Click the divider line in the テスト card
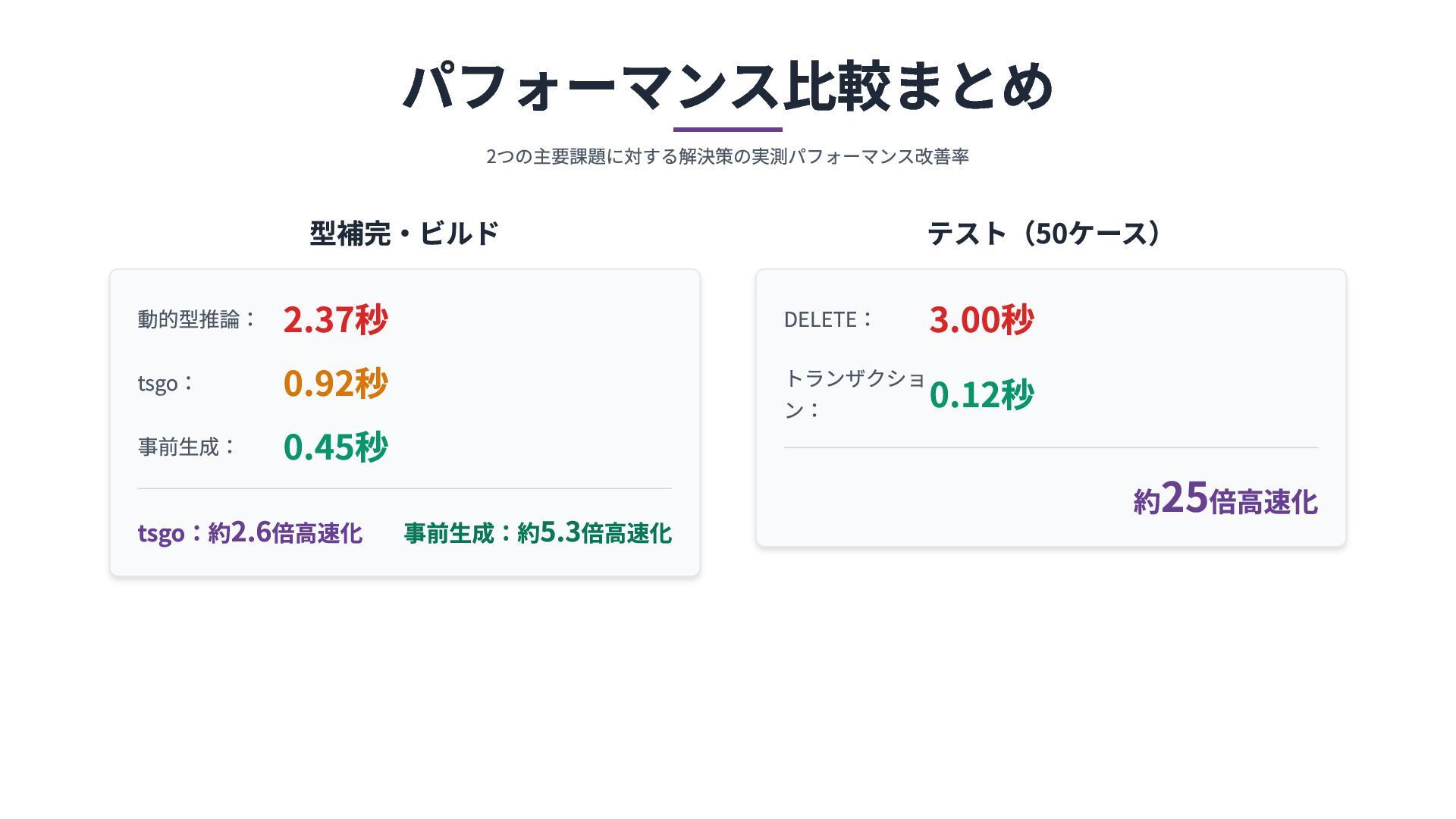 (1050, 447)
